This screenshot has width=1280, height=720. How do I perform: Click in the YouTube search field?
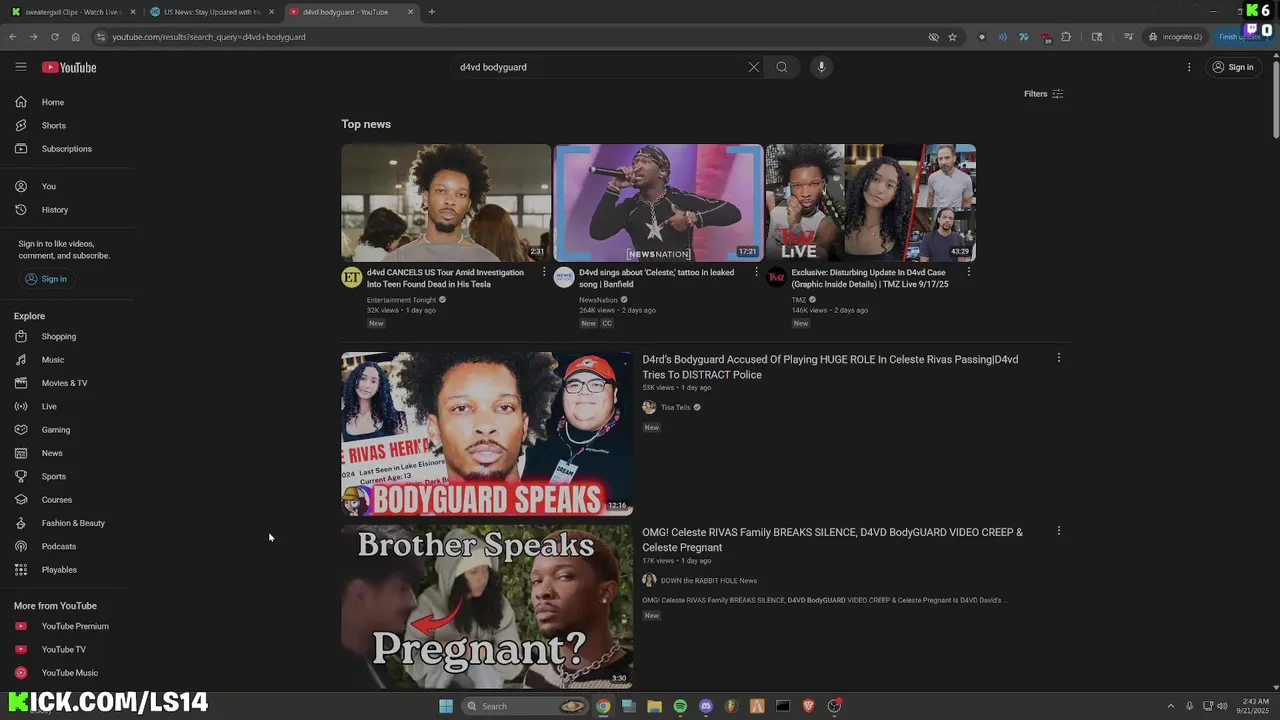click(x=600, y=67)
